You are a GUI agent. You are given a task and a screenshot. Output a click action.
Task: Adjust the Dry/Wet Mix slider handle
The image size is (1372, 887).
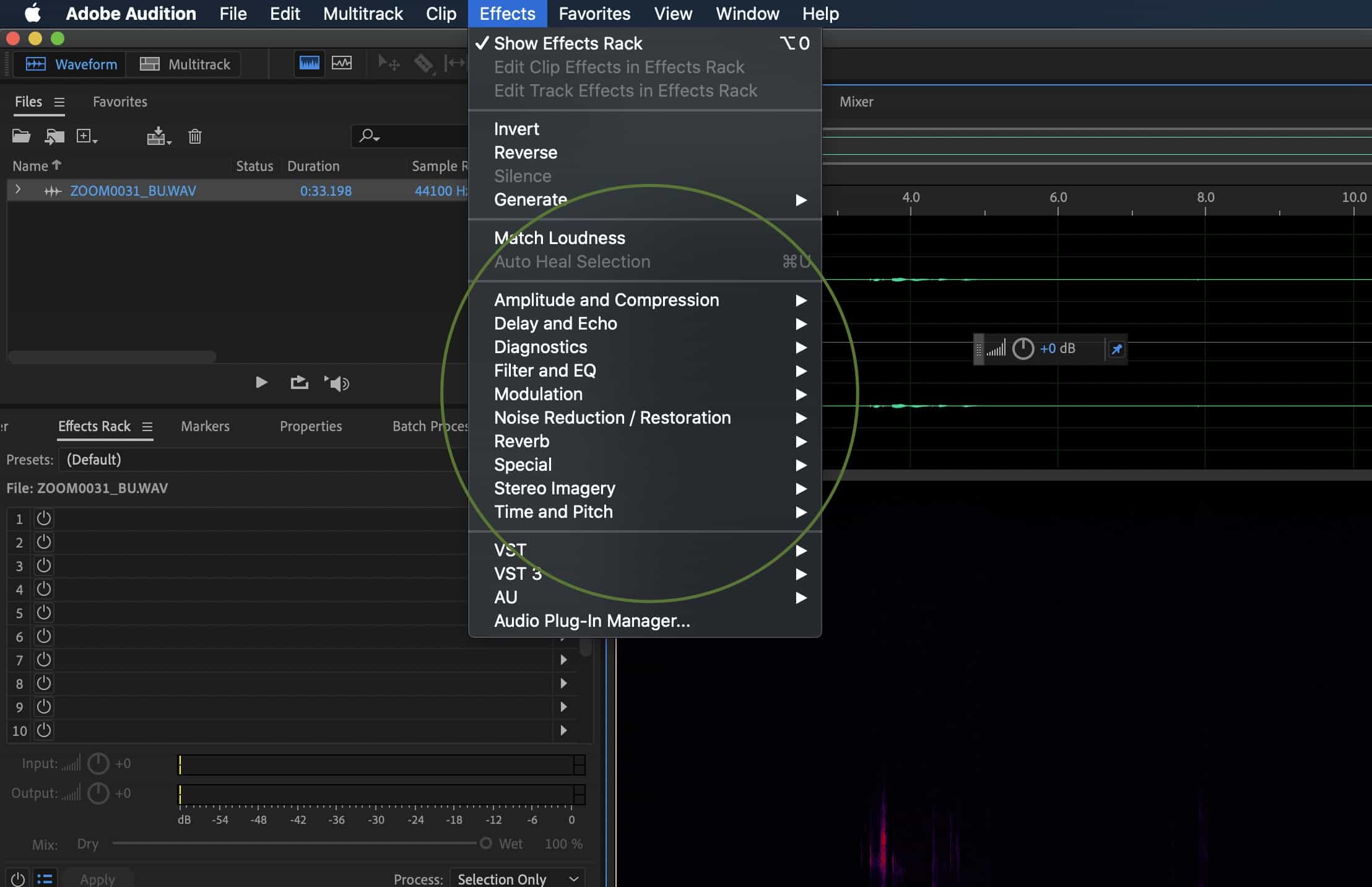pos(486,843)
